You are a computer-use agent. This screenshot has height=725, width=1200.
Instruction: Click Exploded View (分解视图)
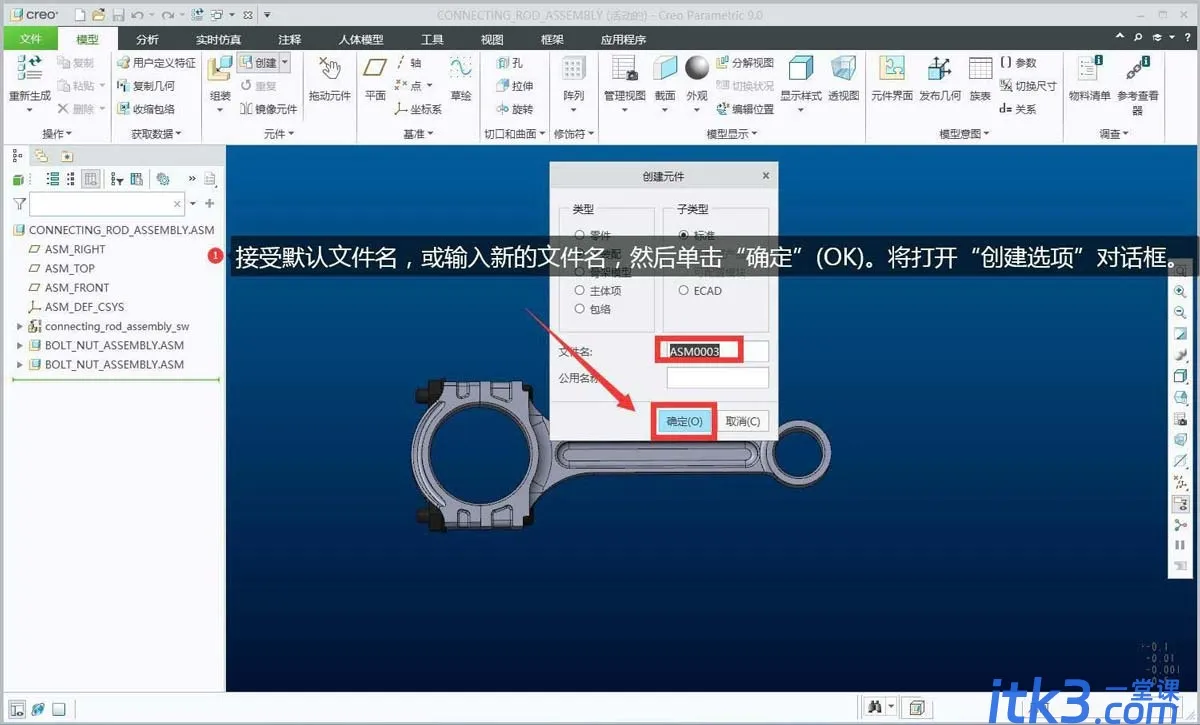click(x=745, y=62)
